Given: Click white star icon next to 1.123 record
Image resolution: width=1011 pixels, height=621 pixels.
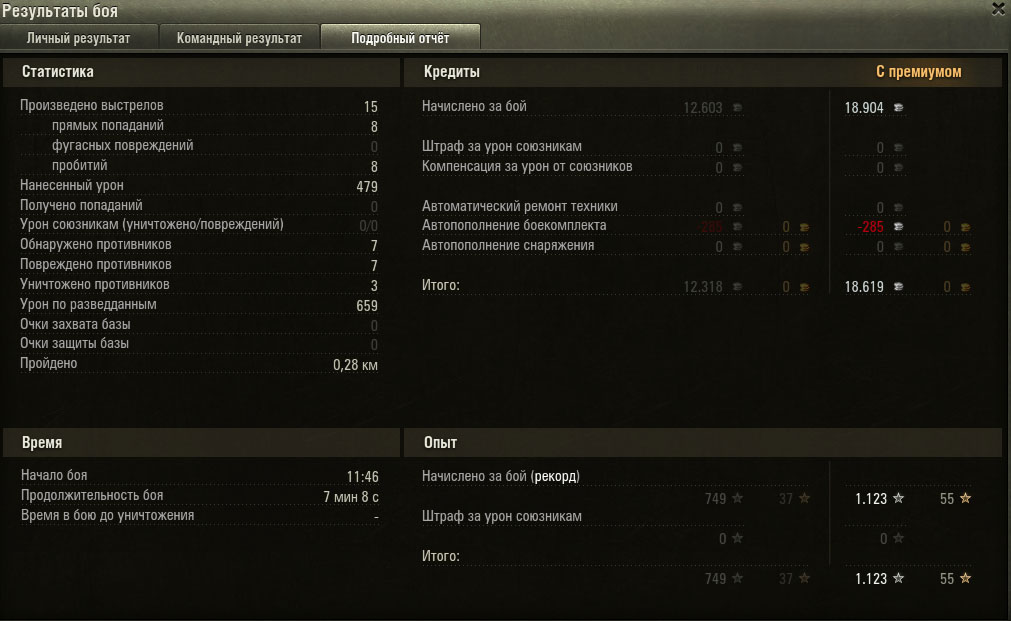Looking at the screenshot, I should tap(898, 498).
